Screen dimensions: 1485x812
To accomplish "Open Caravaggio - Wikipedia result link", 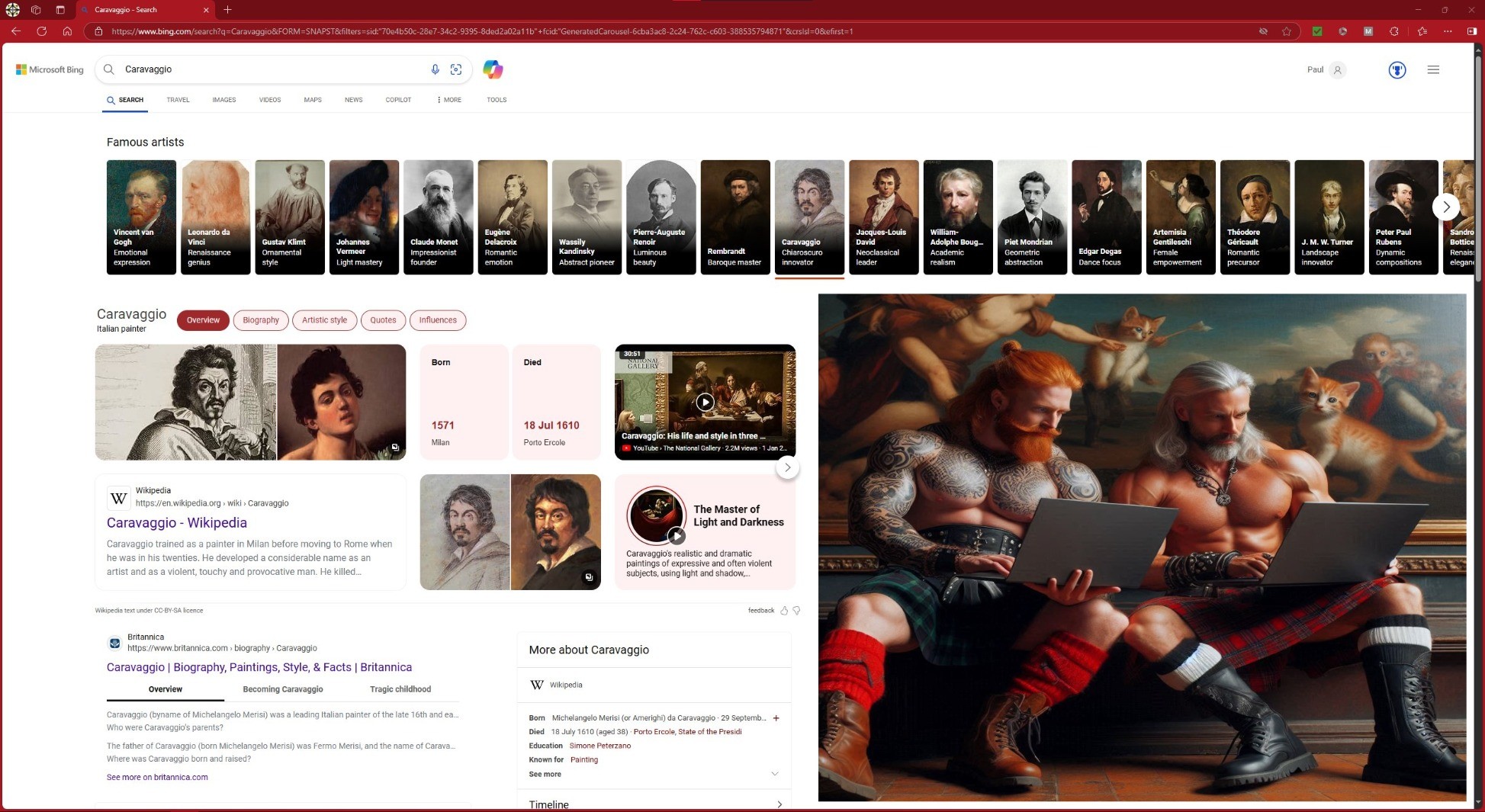I will tap(177, 523).
